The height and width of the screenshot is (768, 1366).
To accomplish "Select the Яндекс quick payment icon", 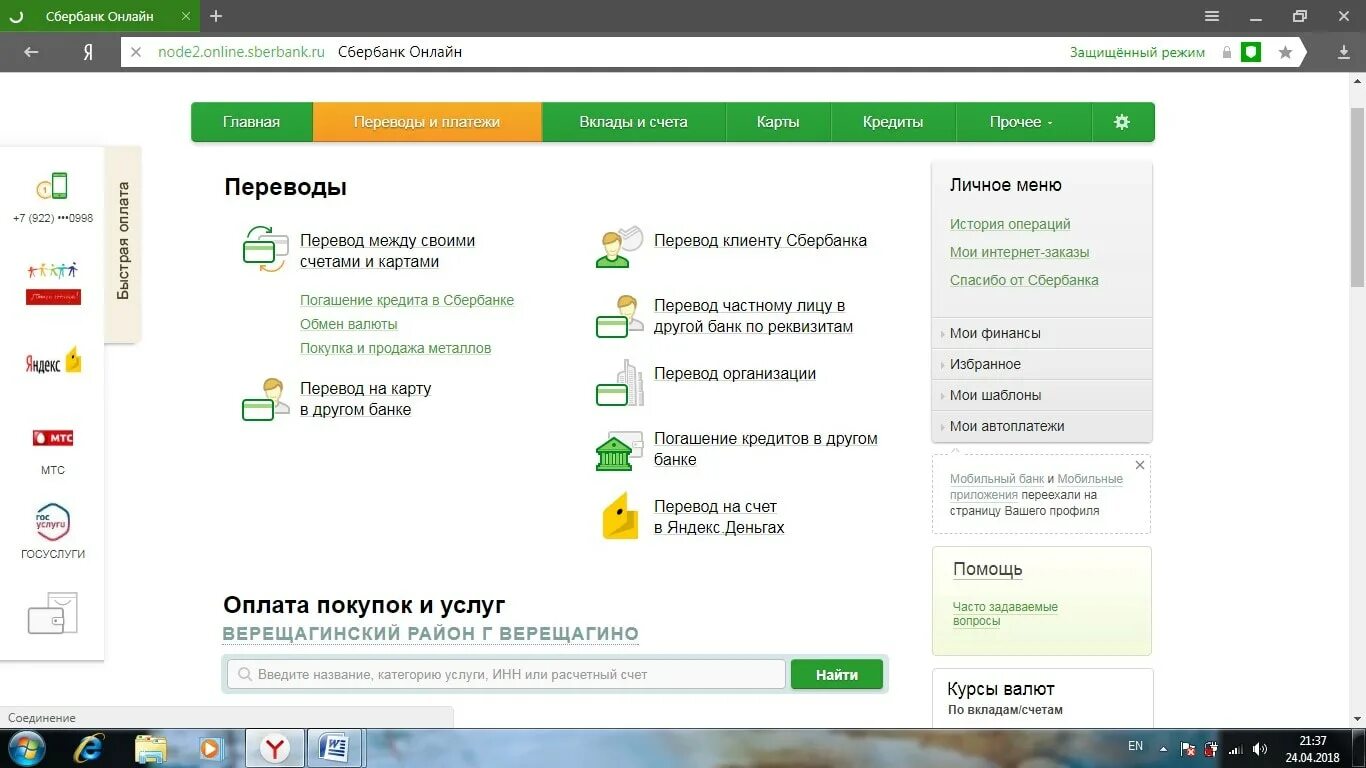I will pyautogui.click(x=53, y=362).
